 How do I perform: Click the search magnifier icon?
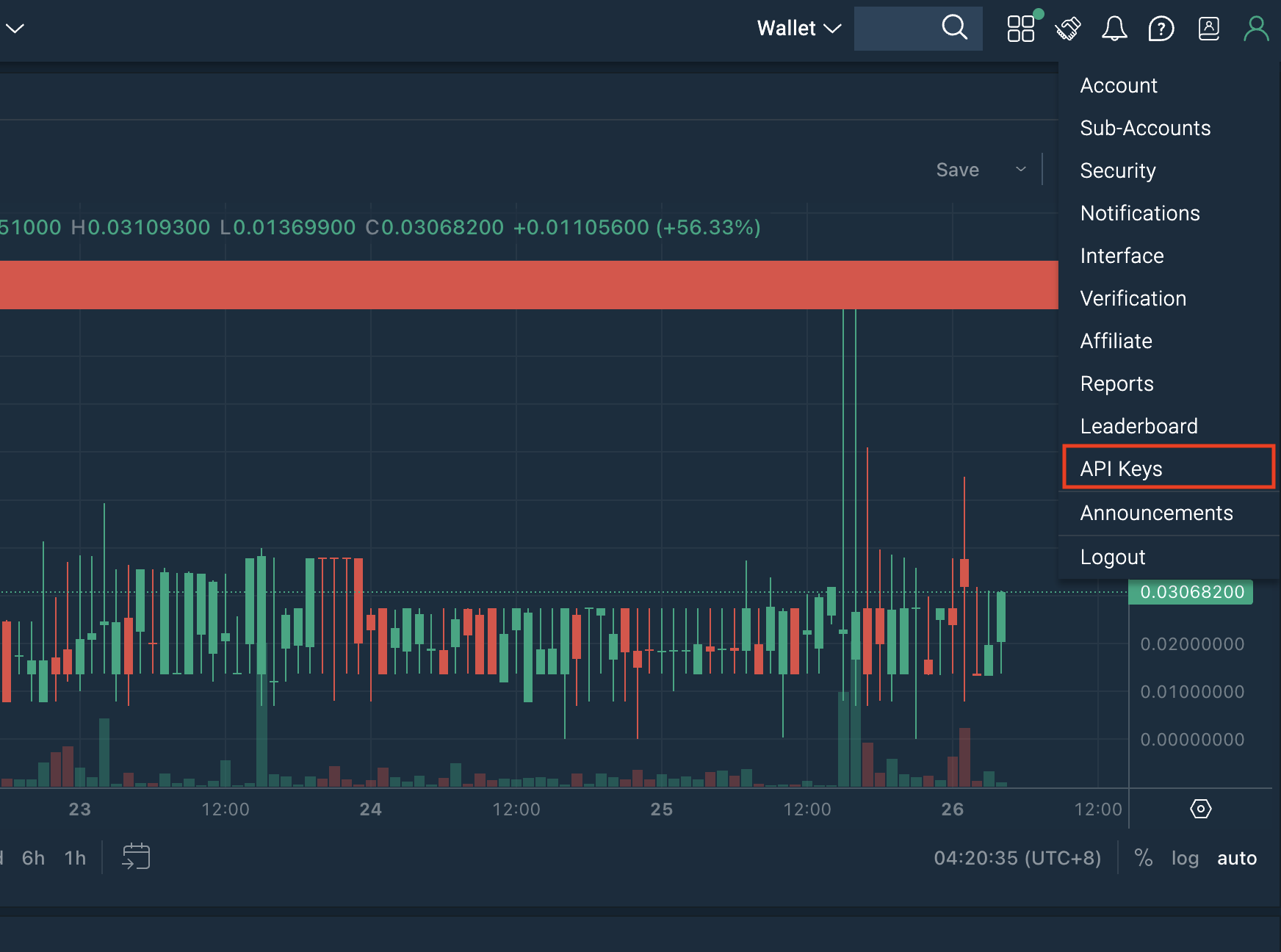(954, 28)
